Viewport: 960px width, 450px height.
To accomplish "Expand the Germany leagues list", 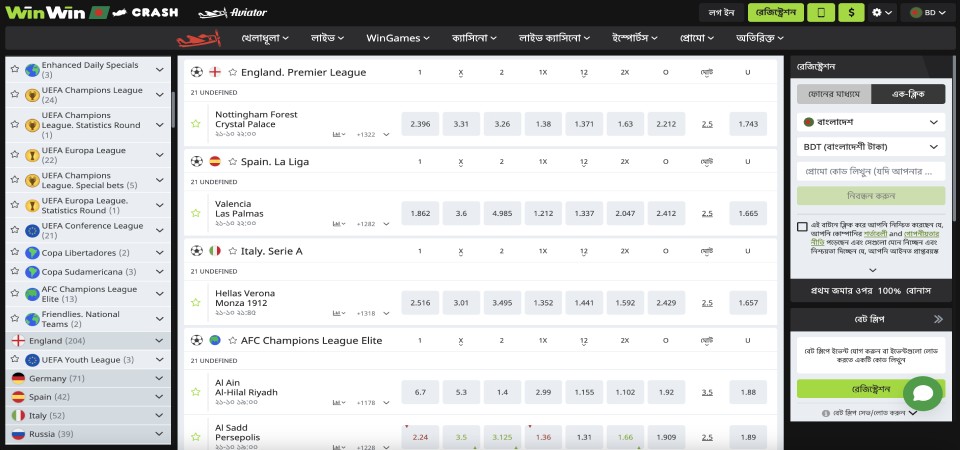I will (159, 379).
